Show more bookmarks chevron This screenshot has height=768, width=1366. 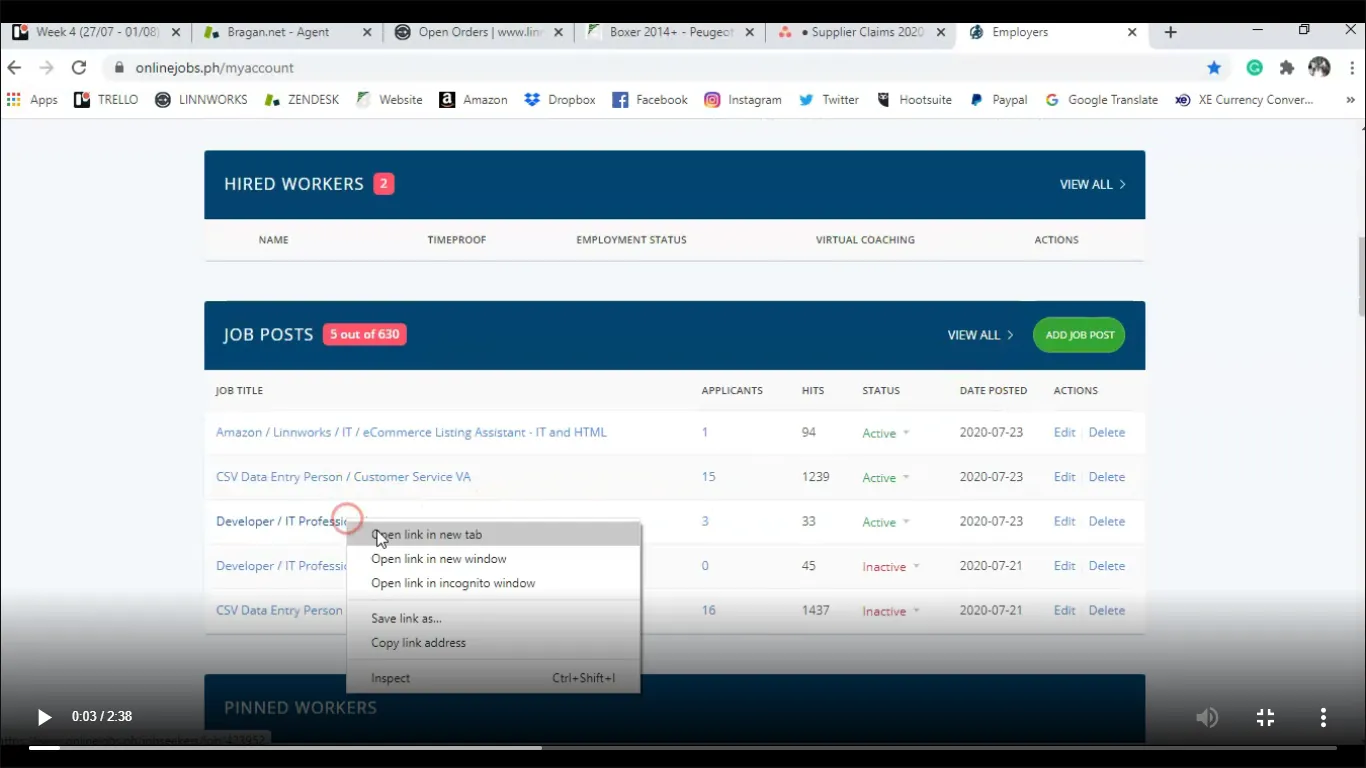click(1350, 100)
